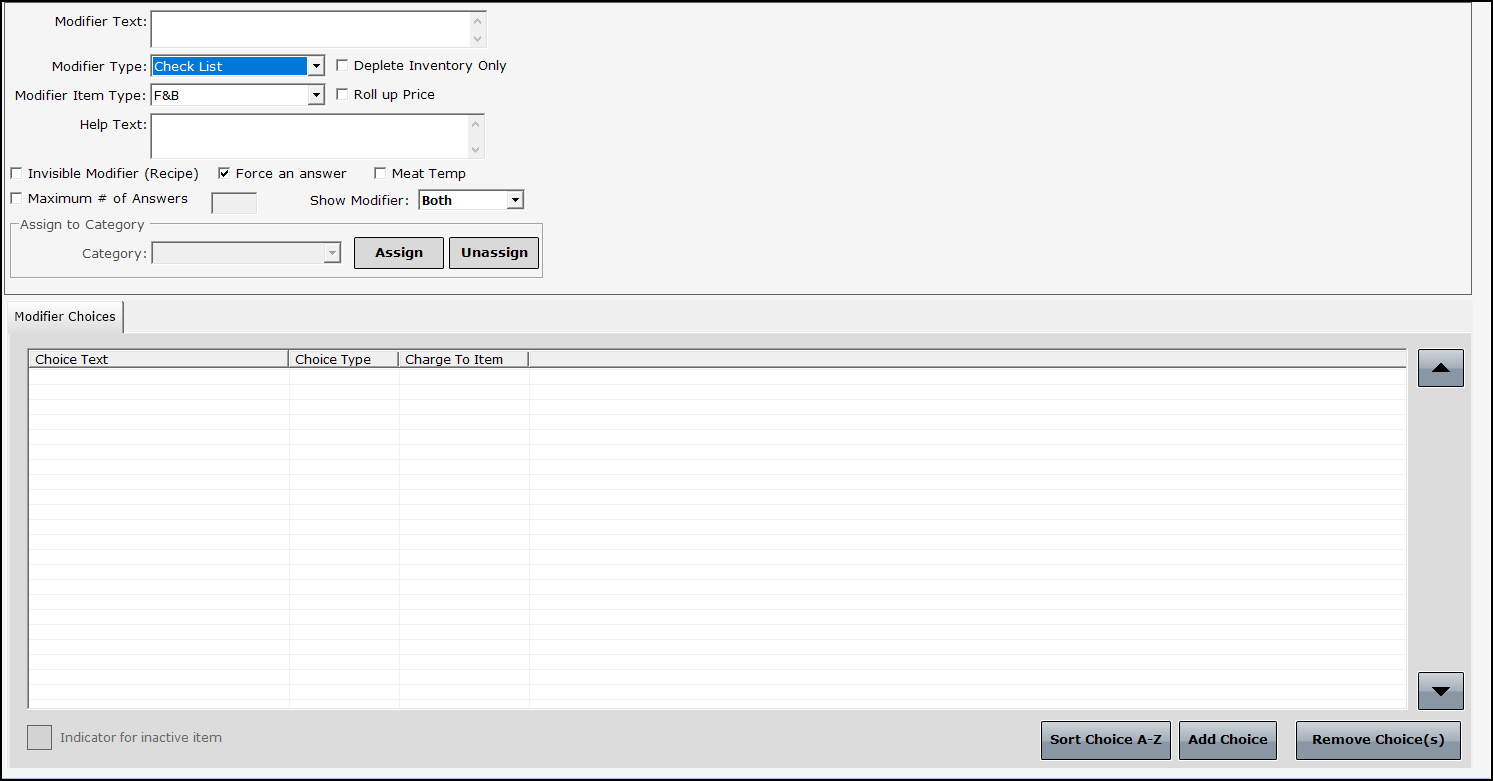Expand the Modifier Item Type dropdown

[316, 96]
